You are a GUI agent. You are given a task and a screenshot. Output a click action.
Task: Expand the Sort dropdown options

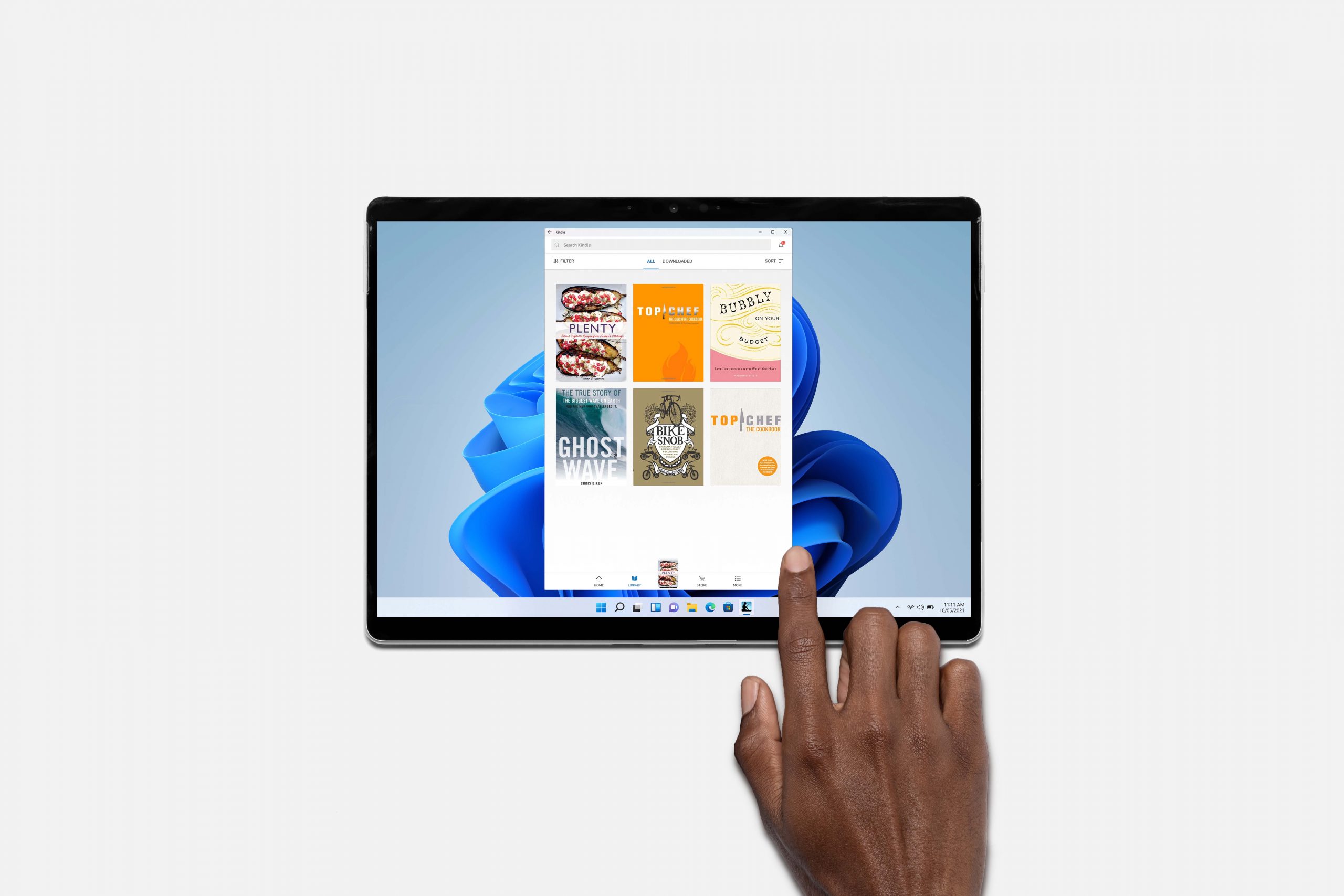(x=778, y=260)
